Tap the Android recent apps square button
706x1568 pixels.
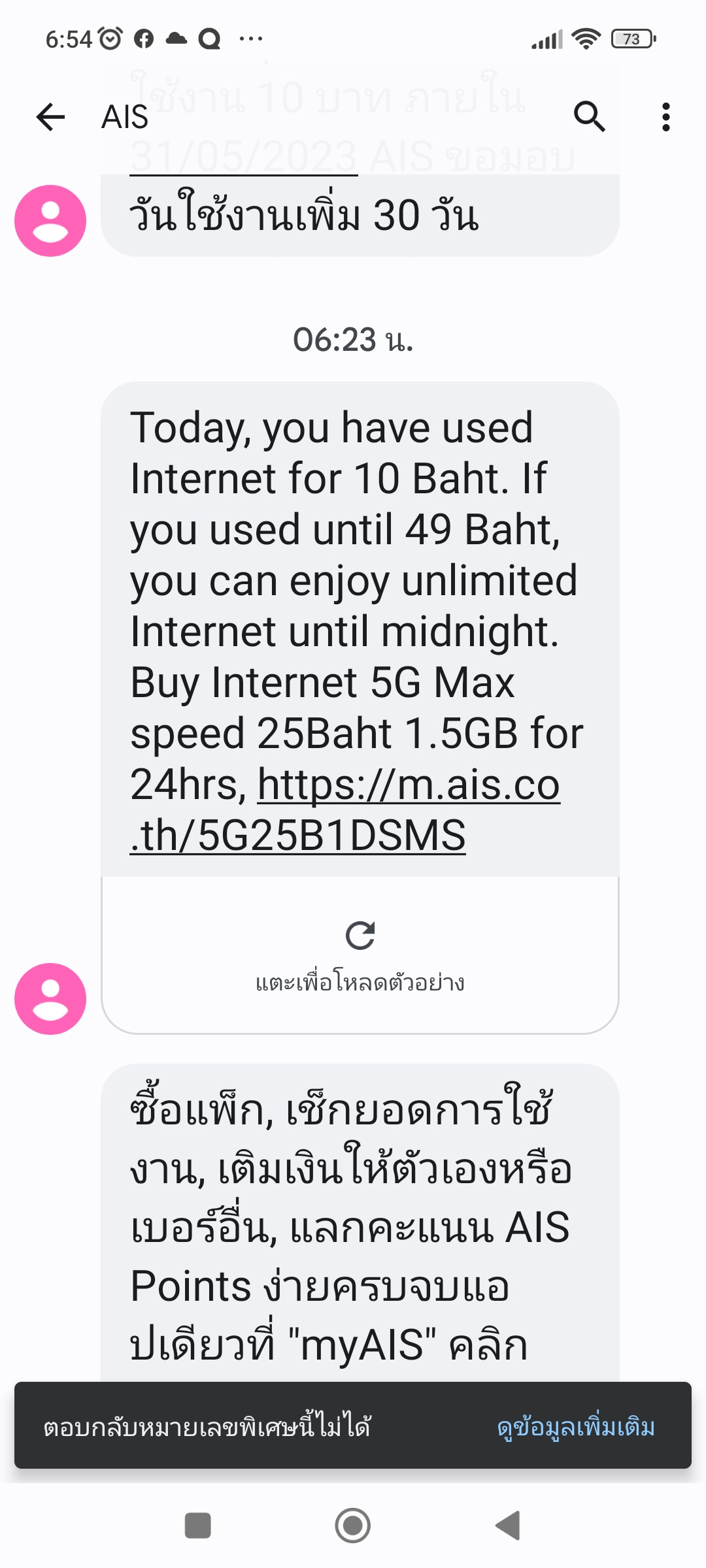pyautogui.click(x=198, y=1526)
